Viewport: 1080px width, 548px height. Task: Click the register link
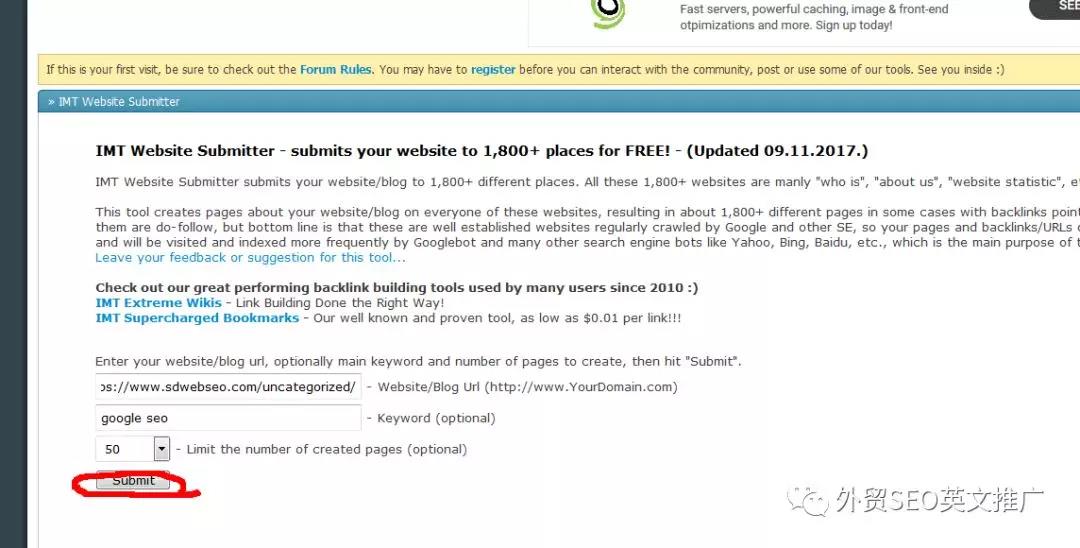[x=493, y=70]
